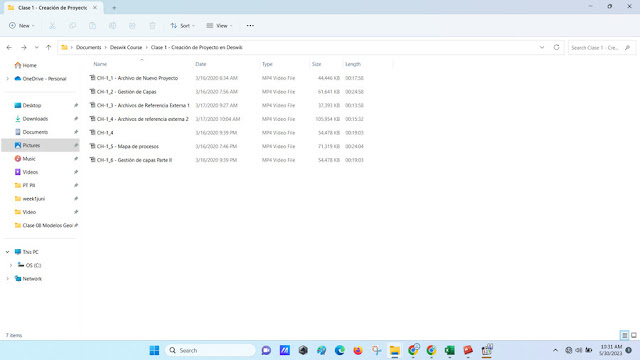Click the magnifier icon in the search box
The width and height of the screenshot is (640, 360).
(628, 48)
